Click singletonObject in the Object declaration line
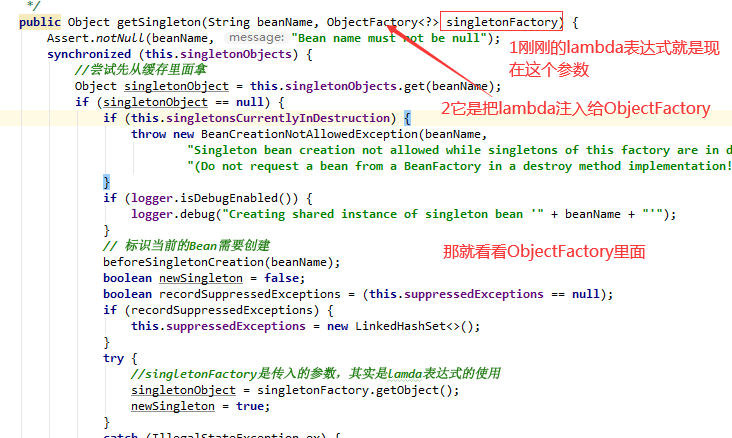This screenshot has width=732, height=438. [176, 86]
